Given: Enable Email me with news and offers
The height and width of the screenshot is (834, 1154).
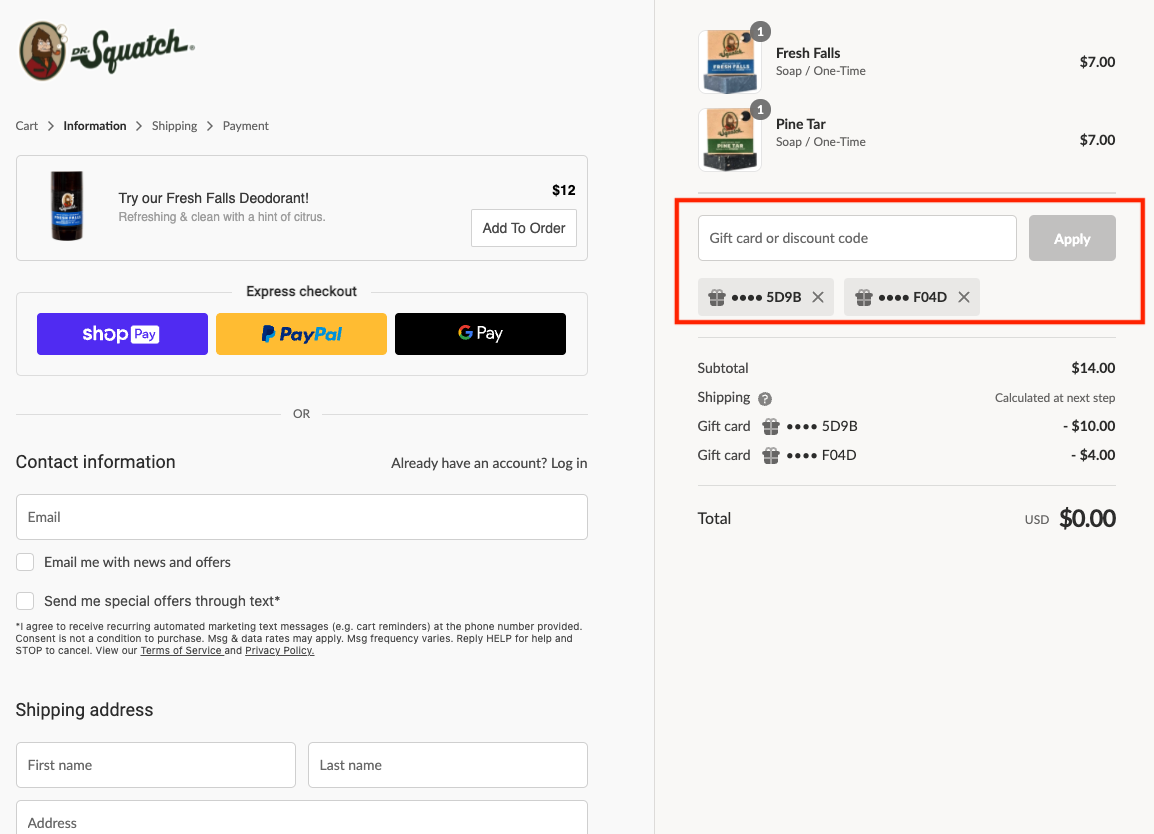Looking at the screenshot, I should (25, 562).
